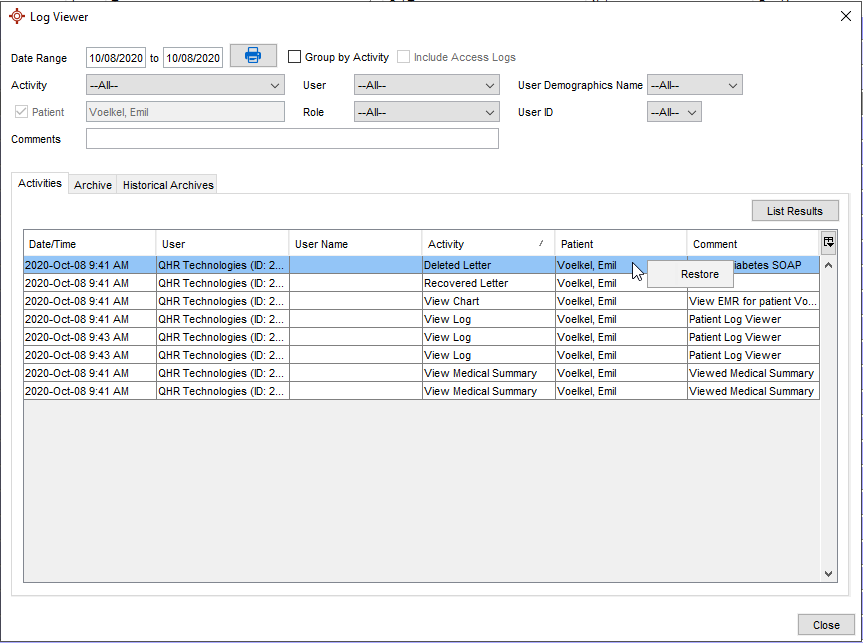Choose Restore from the context menu
Viewport: 863px width, 643px height.
[x=699, y=274]
